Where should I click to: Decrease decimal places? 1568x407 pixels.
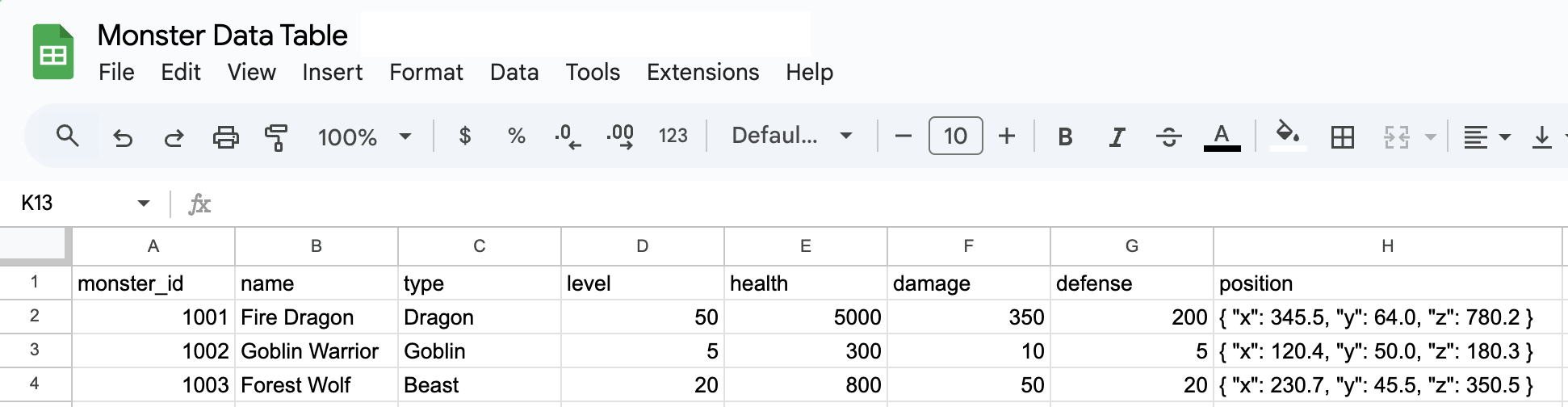[568, 136]
